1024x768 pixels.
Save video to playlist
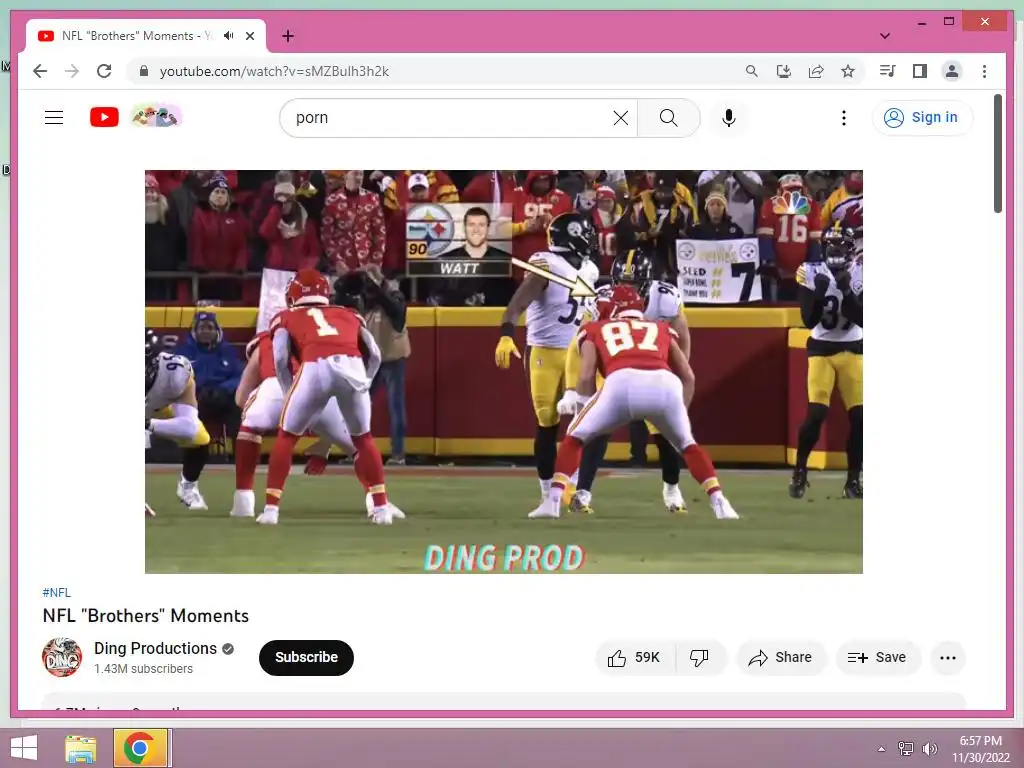pyautogui.click(x=878, y=658)
